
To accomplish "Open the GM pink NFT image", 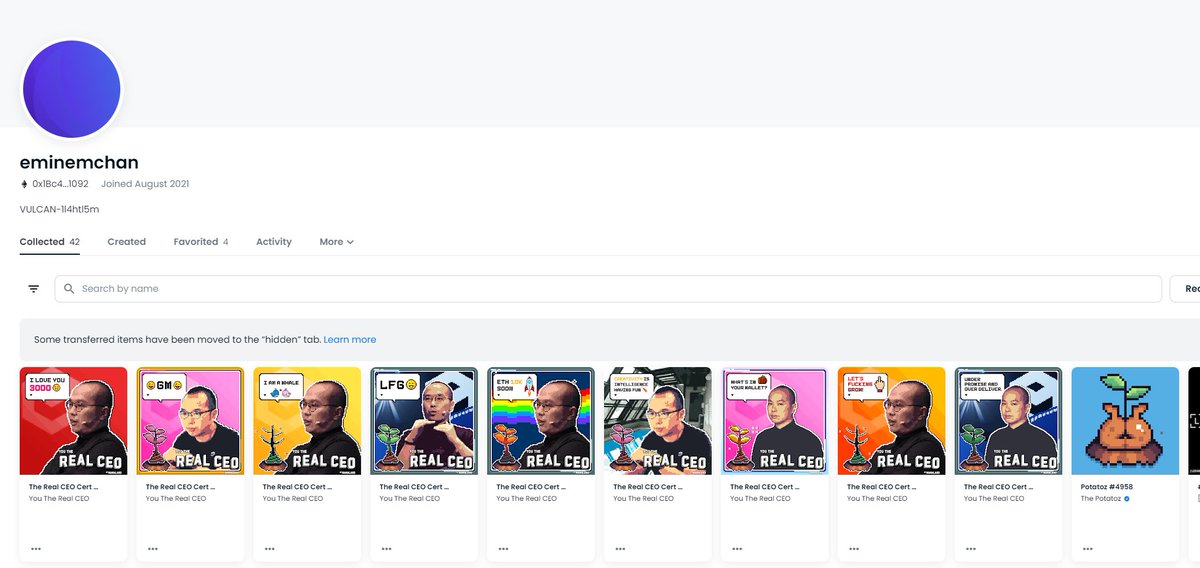I will (191, 420).
